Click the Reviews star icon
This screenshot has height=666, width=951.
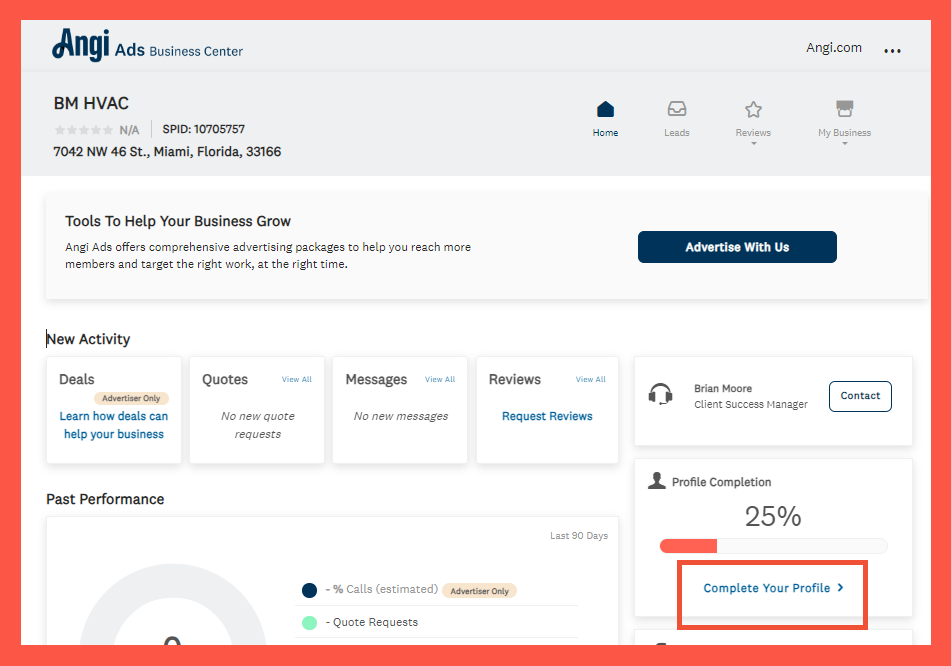pos(753,110)
